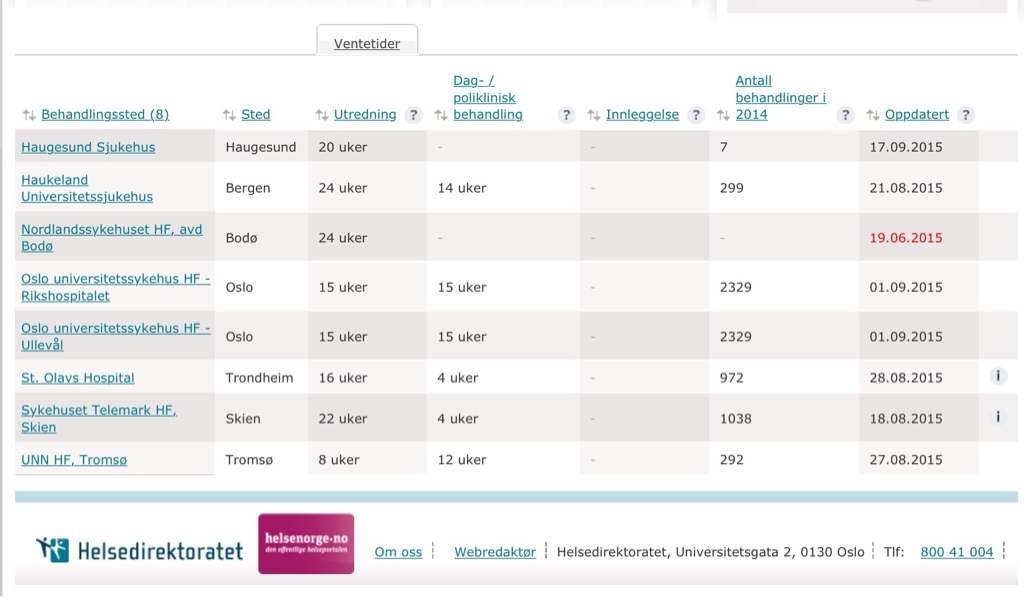Open info icon on St. Olavs Hospital row
The image size is (1024, 597).
[997, 376]
